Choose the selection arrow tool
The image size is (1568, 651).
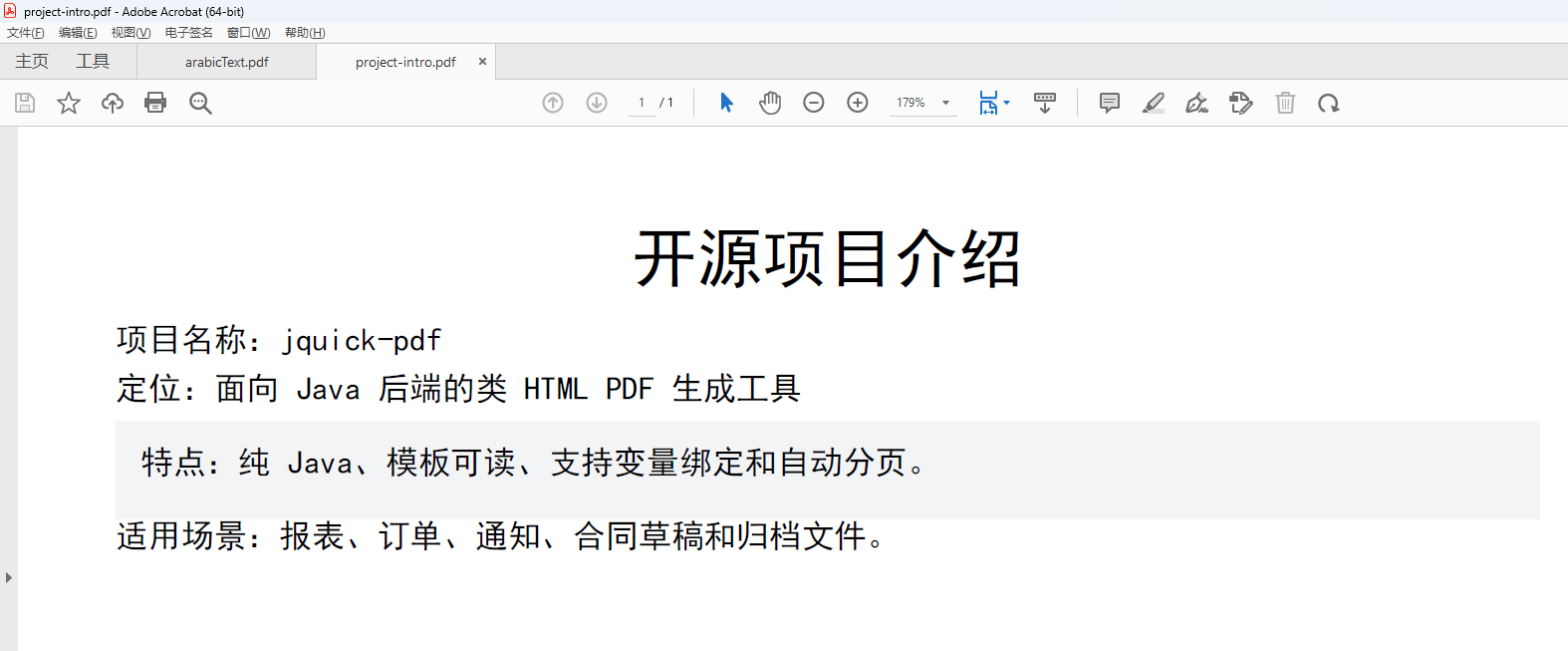click(726, 103)
